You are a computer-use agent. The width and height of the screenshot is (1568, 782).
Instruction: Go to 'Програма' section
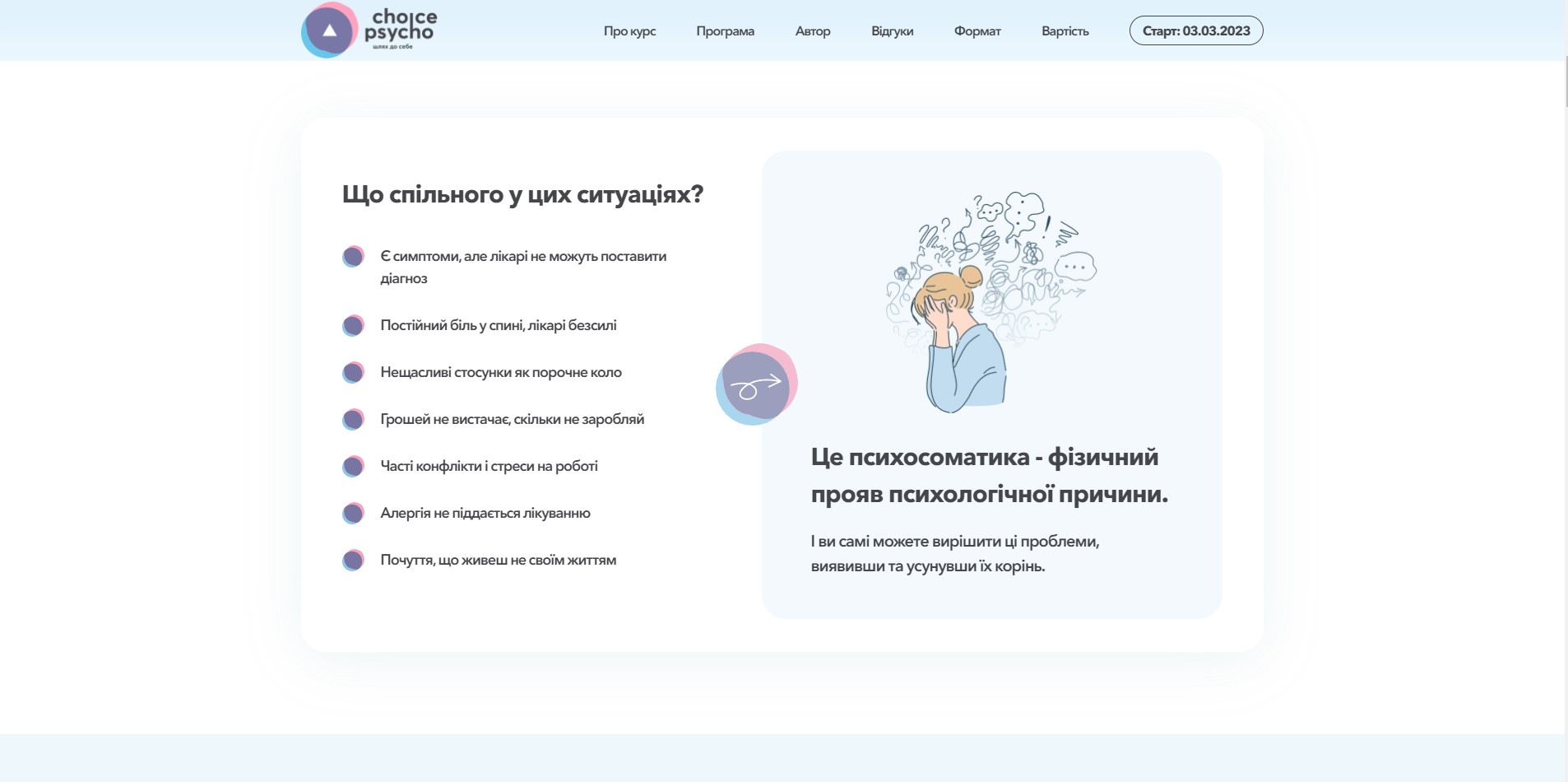pos(725,31)
